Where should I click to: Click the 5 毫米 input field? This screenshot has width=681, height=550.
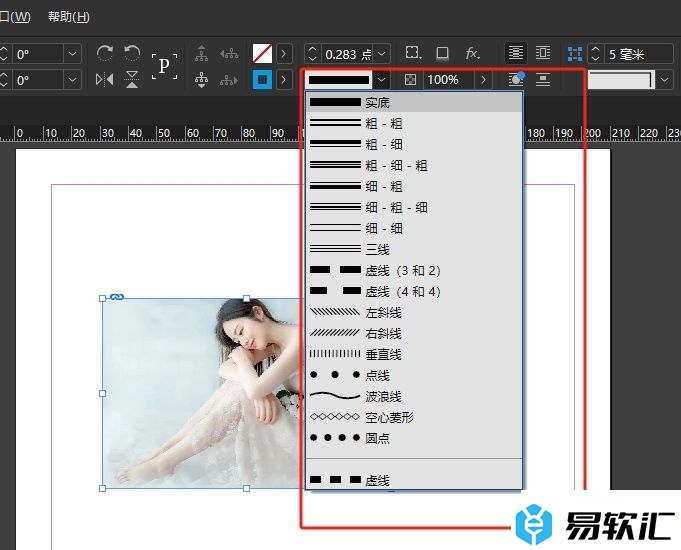click(638, 54)
